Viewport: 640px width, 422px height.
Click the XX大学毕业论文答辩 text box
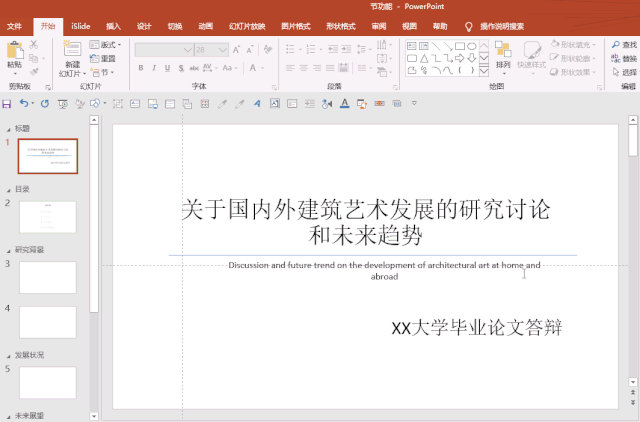477,328
